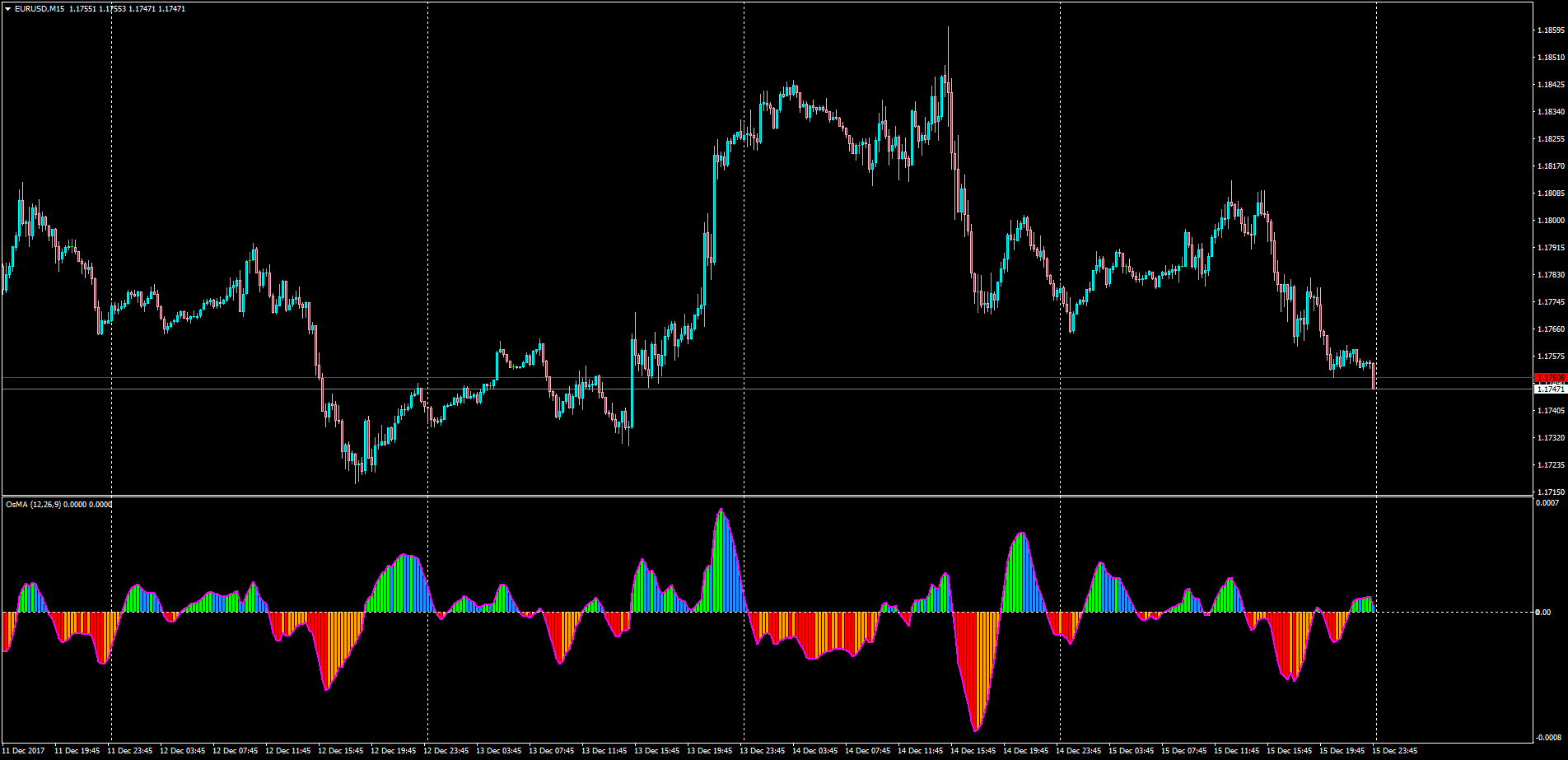Click the 12 Dec 15:45 time label
Viewport: 1568px width, 760px height.
(x=341, y=751)
